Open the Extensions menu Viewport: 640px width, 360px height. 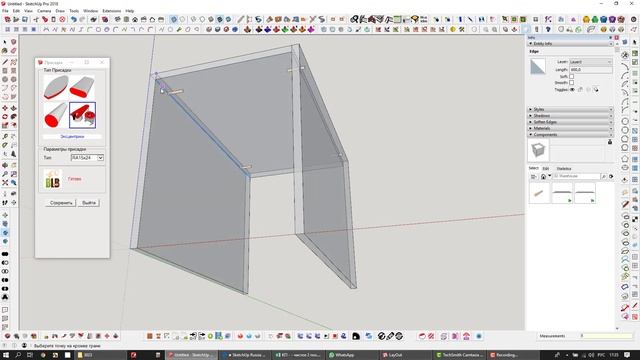click(111, 11)
